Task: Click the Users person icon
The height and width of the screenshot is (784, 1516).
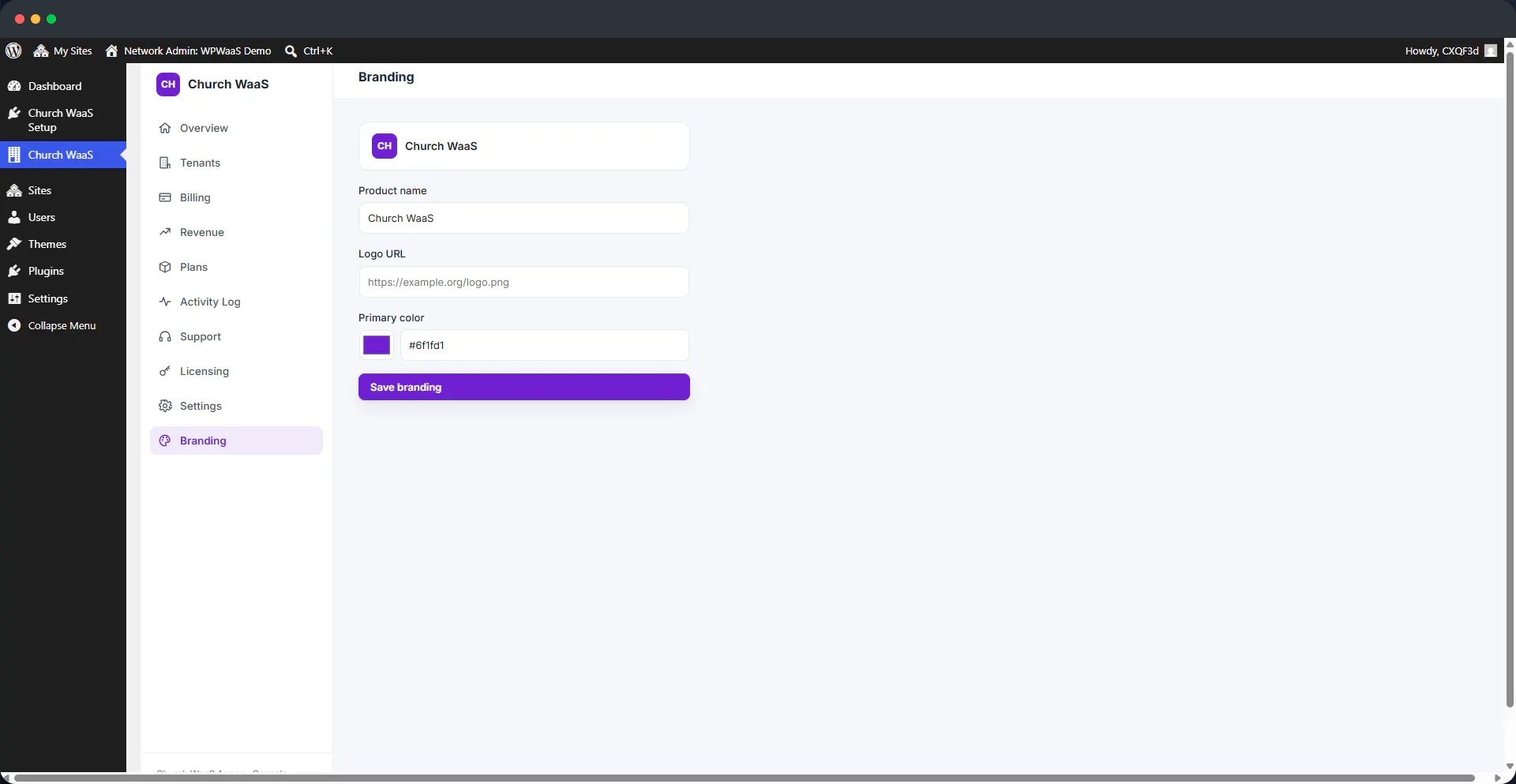Action: tap(14, 217)
